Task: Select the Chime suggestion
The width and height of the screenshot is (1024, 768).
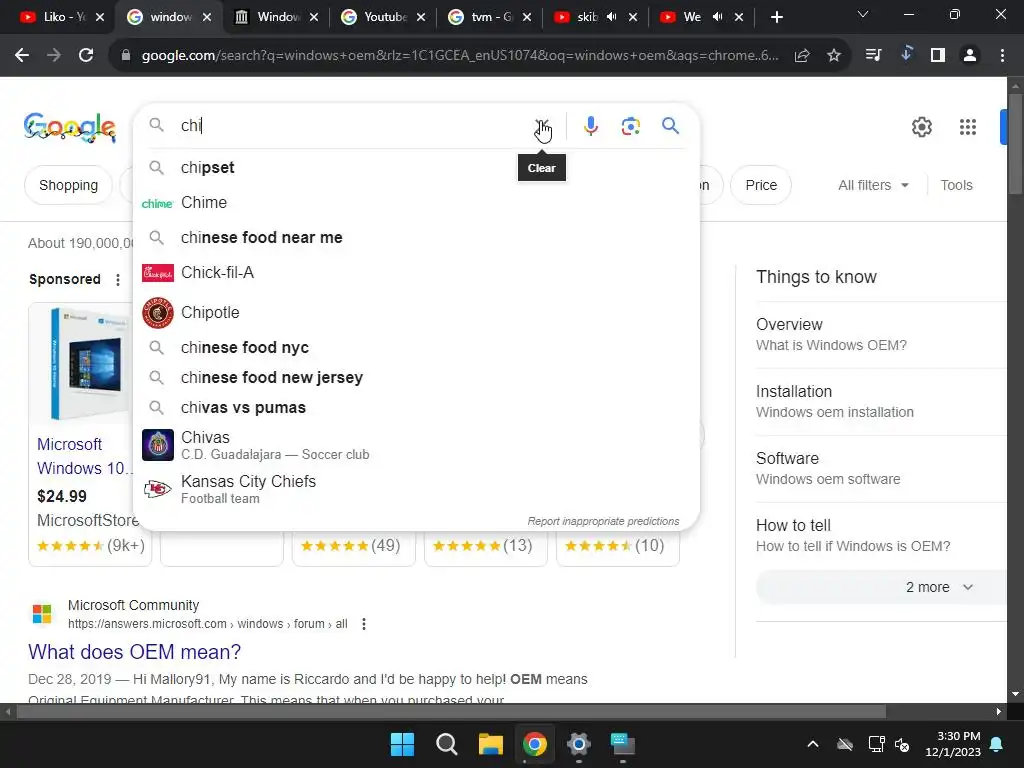Action: click(416, 202)
